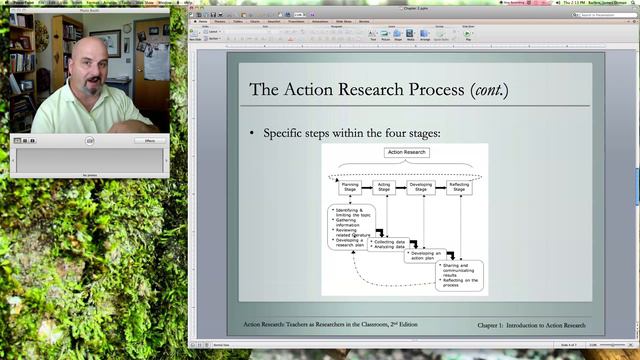This screenshot has height=360, width=640.
Task: Click the clock in macOS menu bar
Action: point(575,2)
